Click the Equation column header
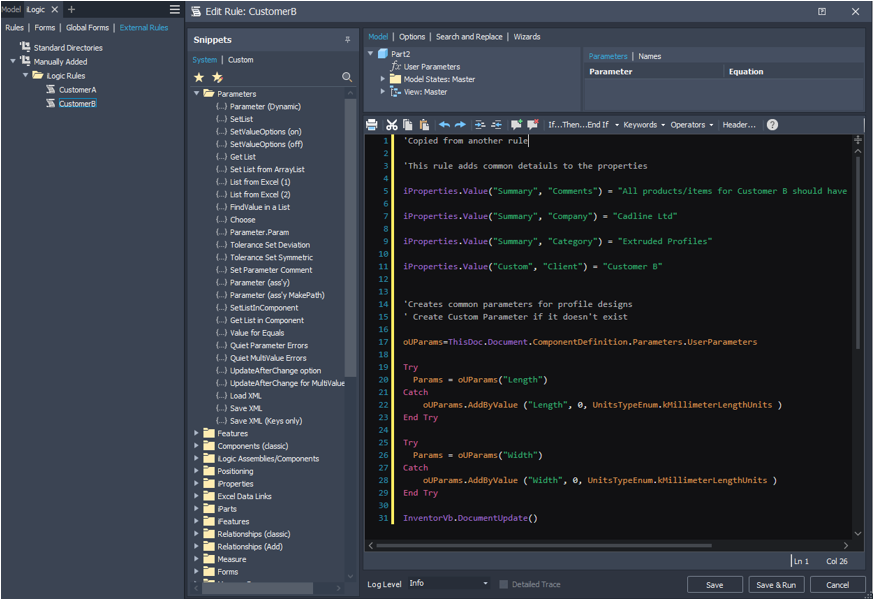 coord(746,72)
